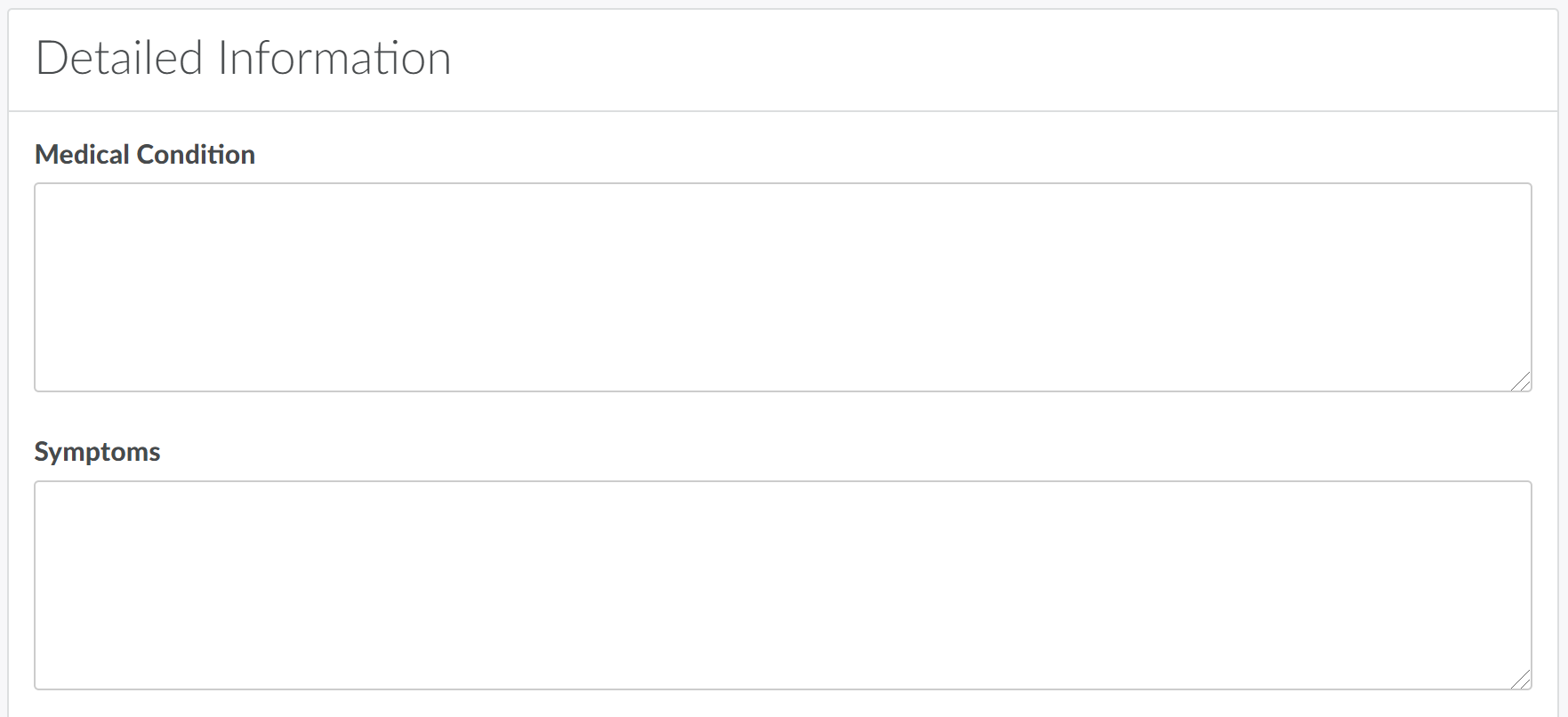Click the Medical Condition textarea resize handle

pos(1521,382)
